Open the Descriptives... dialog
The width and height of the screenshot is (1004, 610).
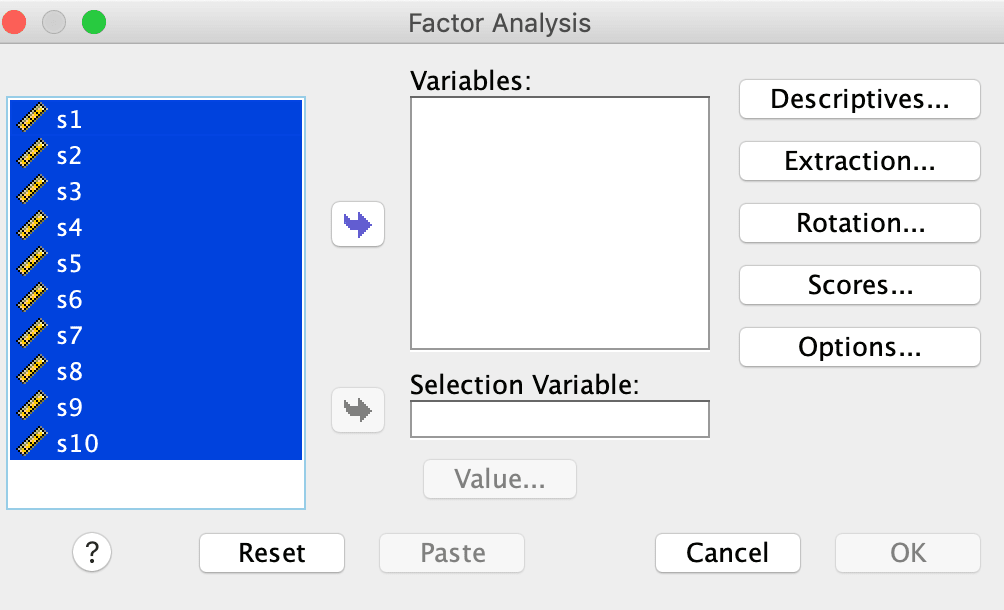coord(859,99)
